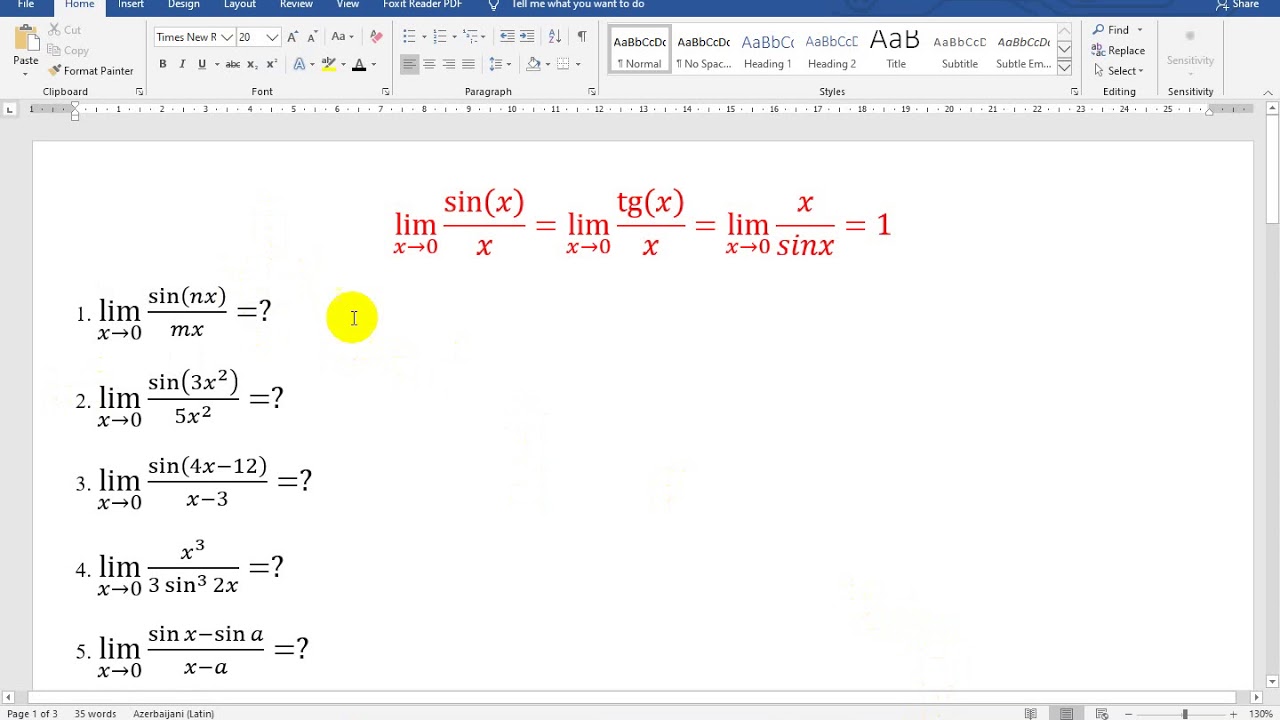Activate the Format Painter
This screenshot has width=1280, height=720.
click(91, 71)
